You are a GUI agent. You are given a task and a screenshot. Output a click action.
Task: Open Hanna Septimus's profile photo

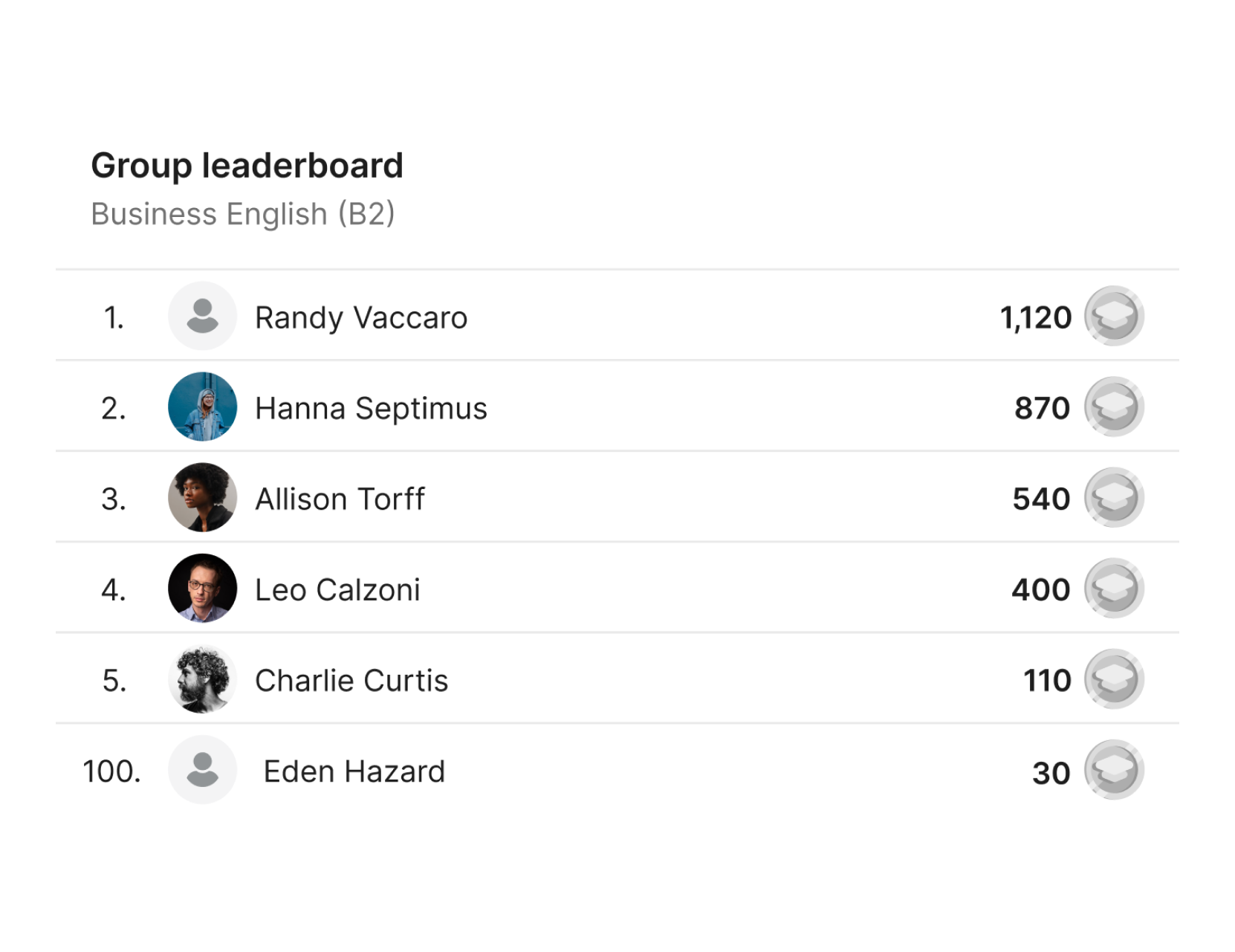click(x=202, y=407)
